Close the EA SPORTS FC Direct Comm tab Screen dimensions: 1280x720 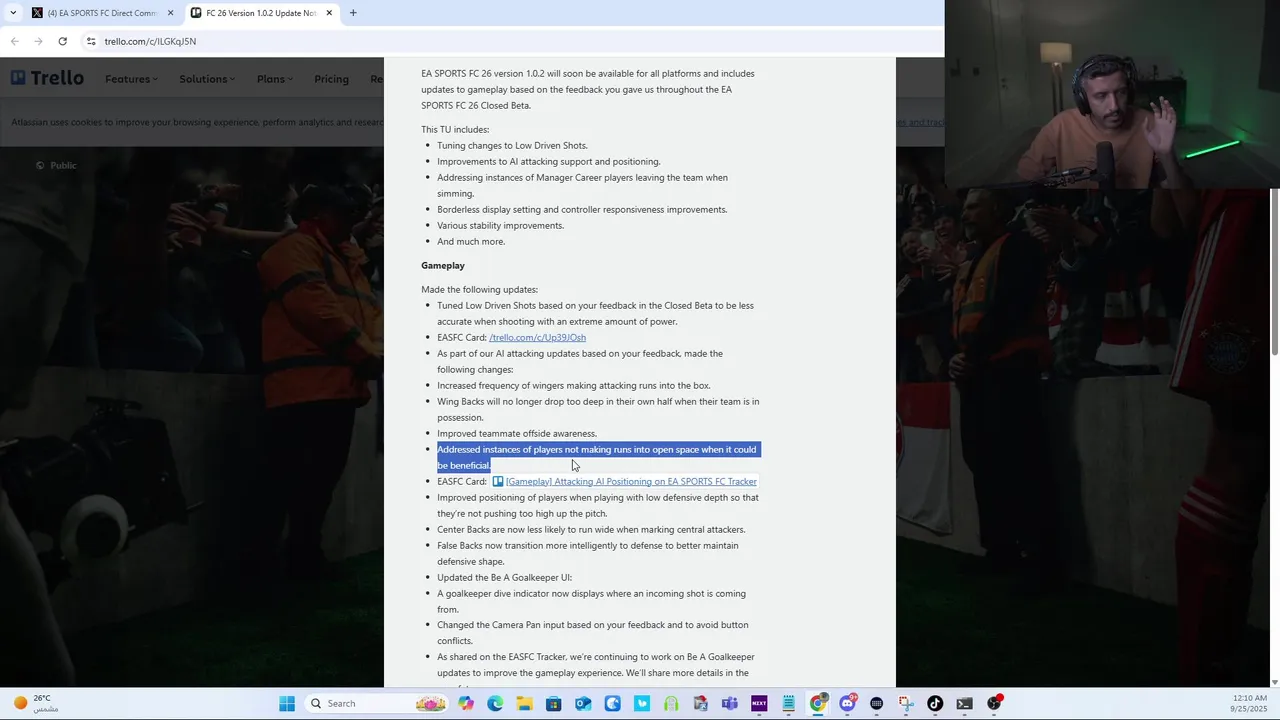(170, 13)
